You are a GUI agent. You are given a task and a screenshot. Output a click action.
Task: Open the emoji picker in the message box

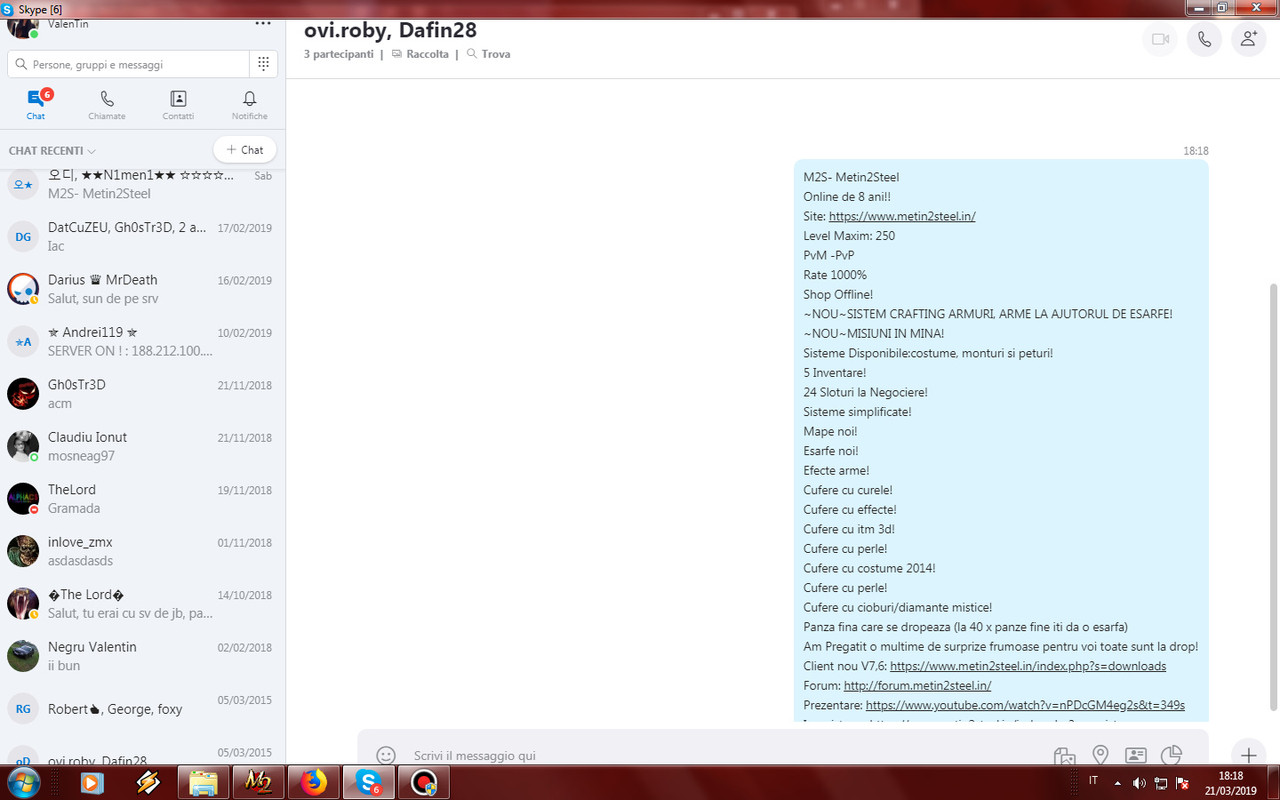(385, 755)
